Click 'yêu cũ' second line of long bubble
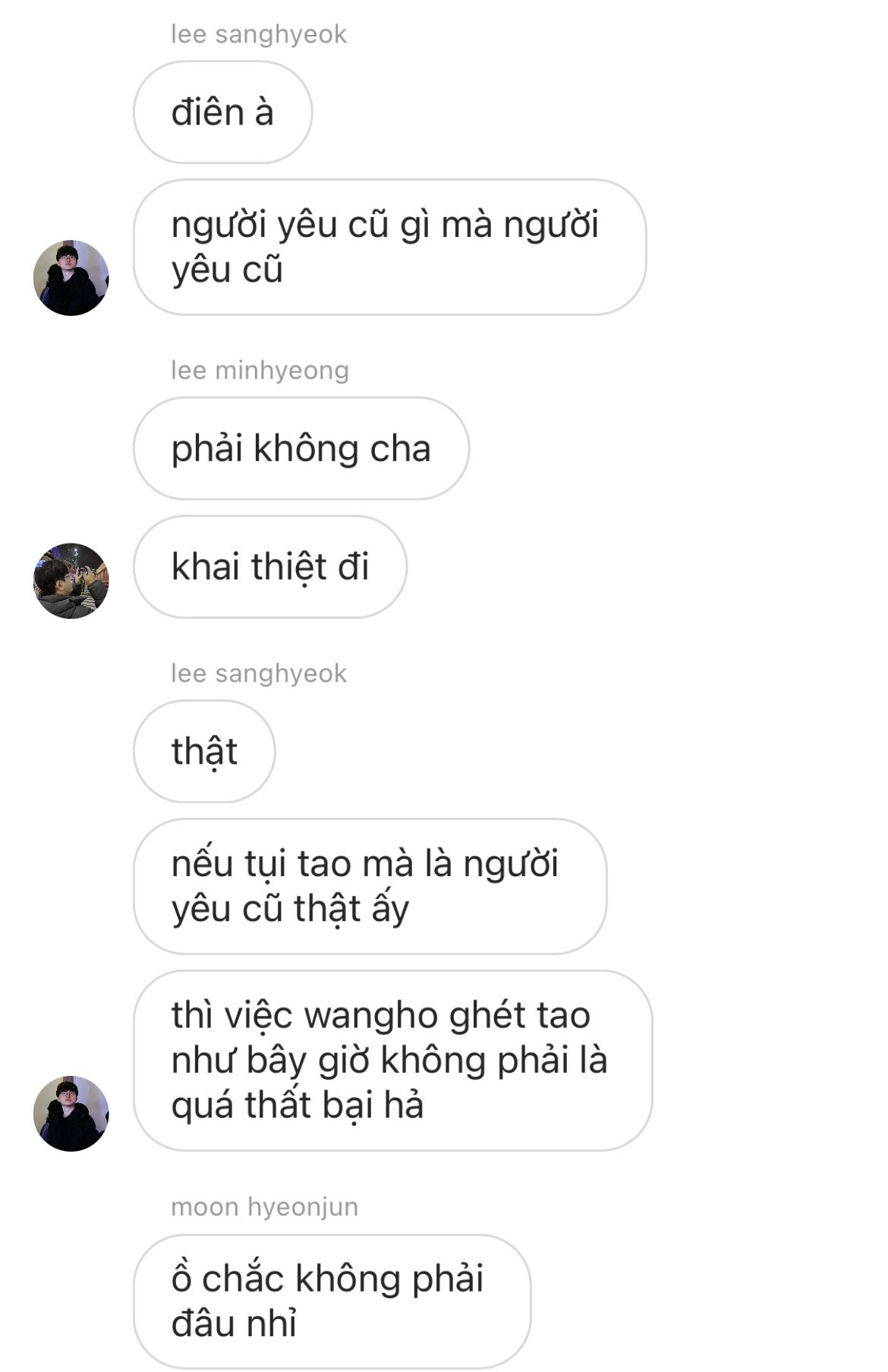This screenshot has height=1372, width=888. [227, 270]
